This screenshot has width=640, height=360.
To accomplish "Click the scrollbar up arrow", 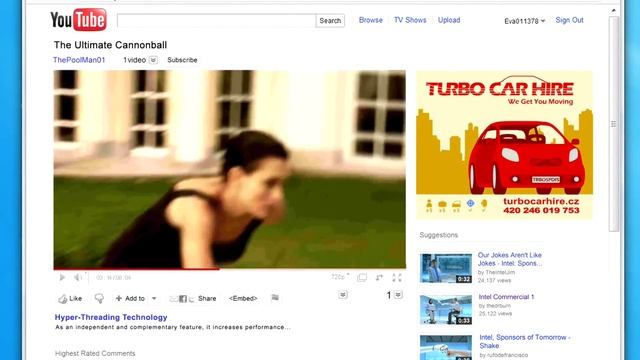I will [613, 11].
